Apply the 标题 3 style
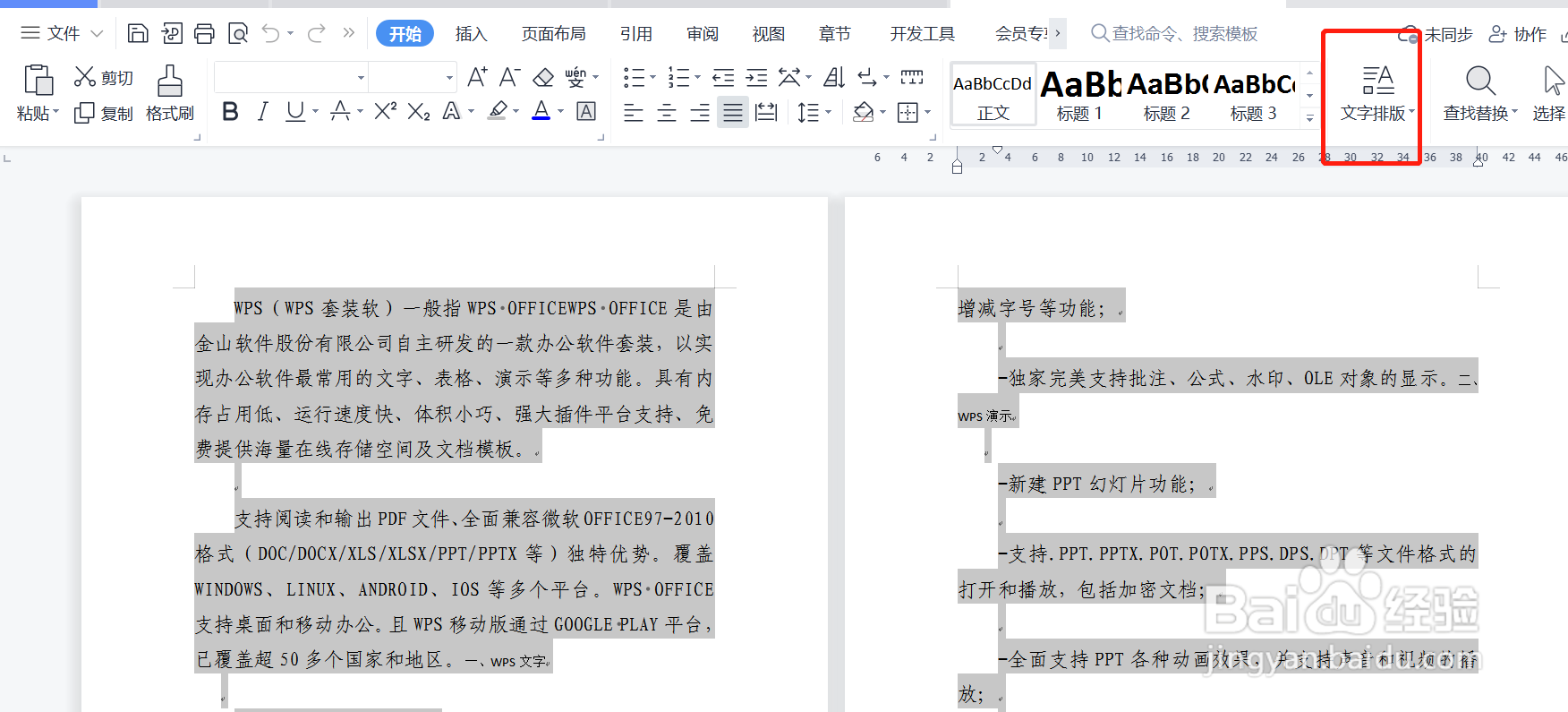 point(1254,94)
